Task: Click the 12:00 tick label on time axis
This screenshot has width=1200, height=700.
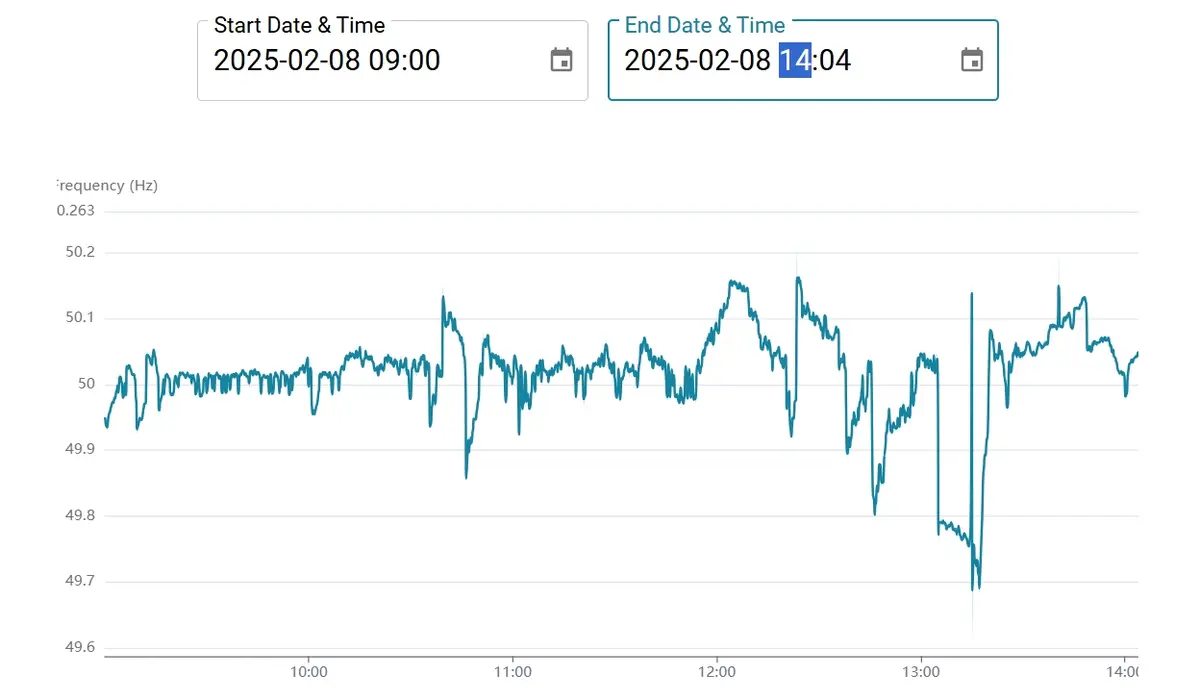Action: click(717, 672)
